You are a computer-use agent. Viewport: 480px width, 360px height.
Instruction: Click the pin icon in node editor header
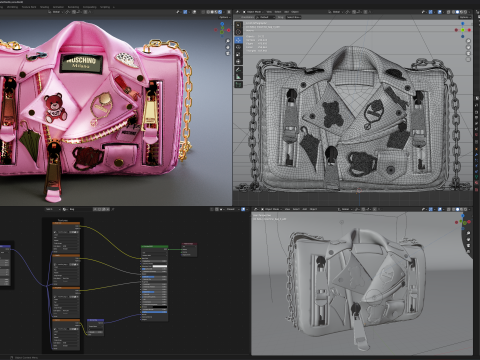(x=113, y=209)
